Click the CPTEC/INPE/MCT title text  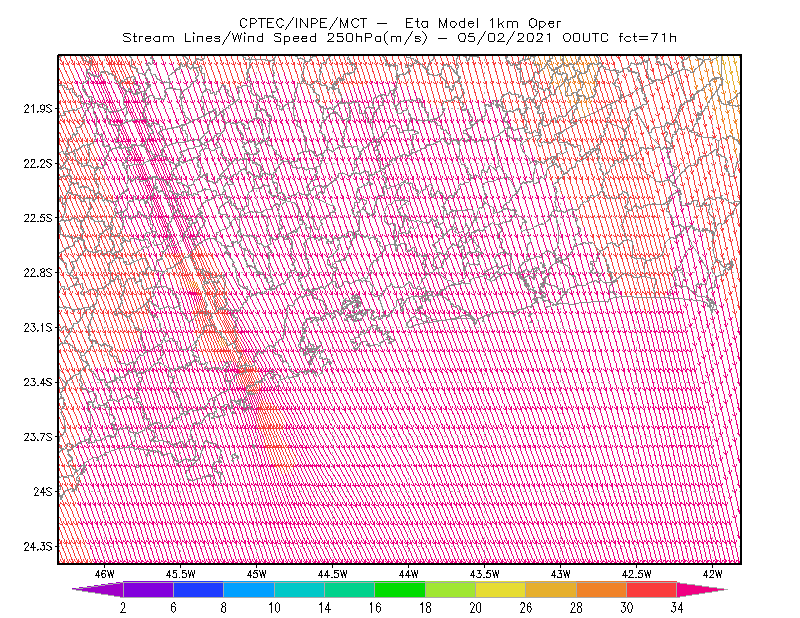303,23
